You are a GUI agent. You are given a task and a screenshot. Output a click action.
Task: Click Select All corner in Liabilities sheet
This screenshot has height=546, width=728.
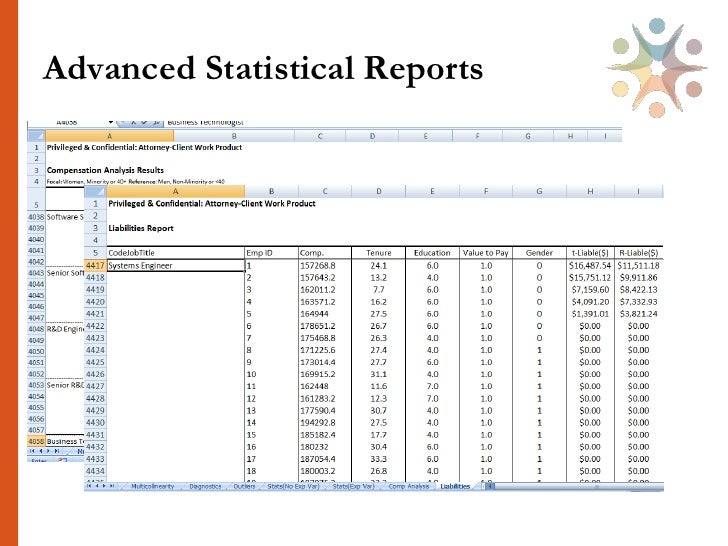[95, 191]
